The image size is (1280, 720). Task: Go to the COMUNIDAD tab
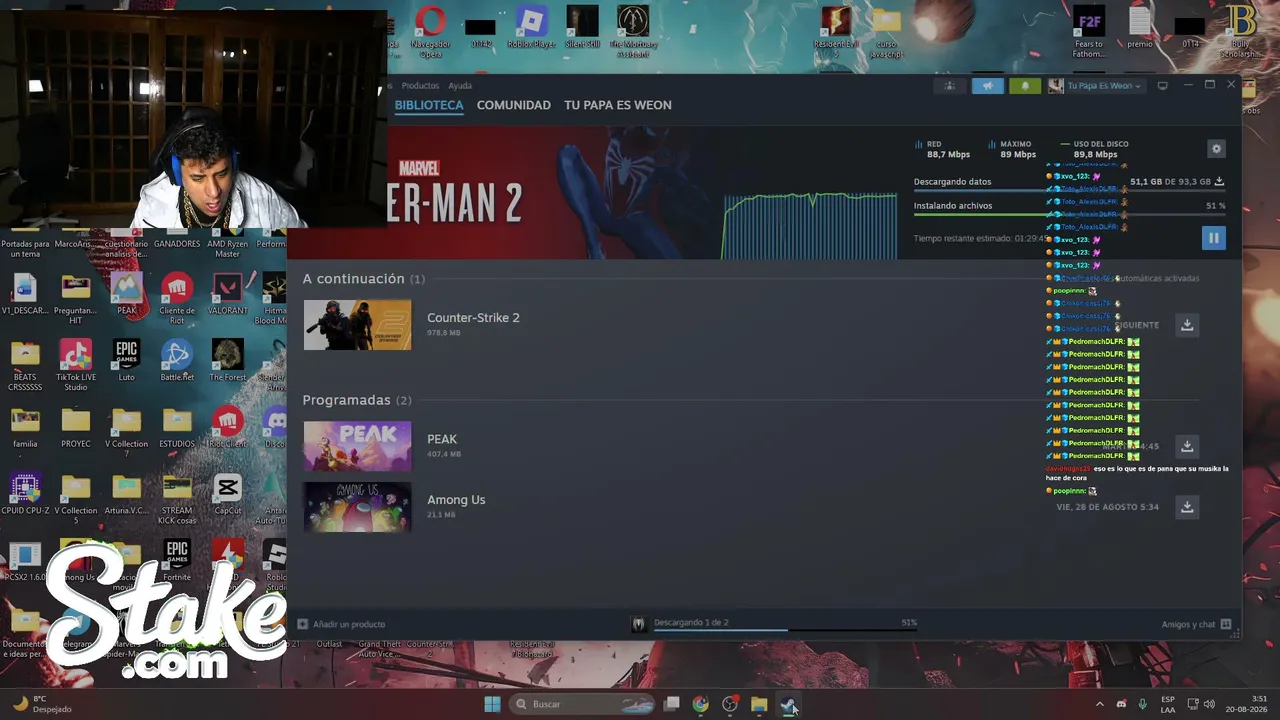(x=514, y=105)
